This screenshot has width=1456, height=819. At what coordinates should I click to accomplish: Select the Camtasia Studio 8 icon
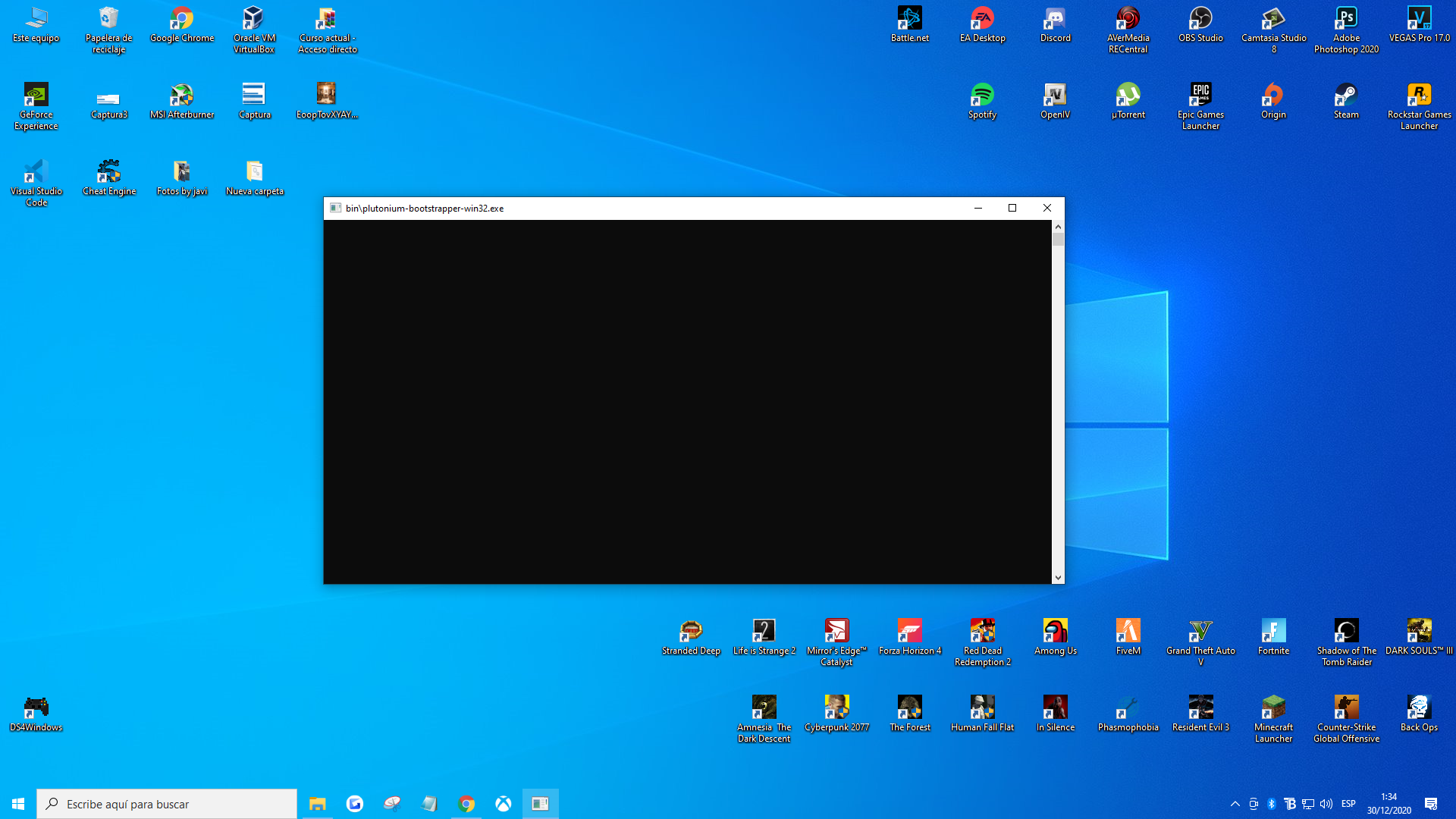(x=1274, y=30)
